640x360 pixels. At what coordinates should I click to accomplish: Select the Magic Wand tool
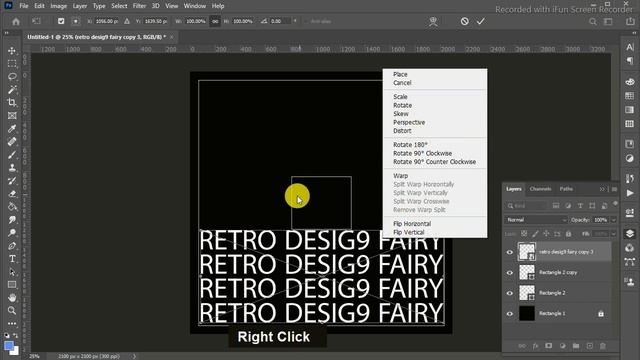point(12,89)
